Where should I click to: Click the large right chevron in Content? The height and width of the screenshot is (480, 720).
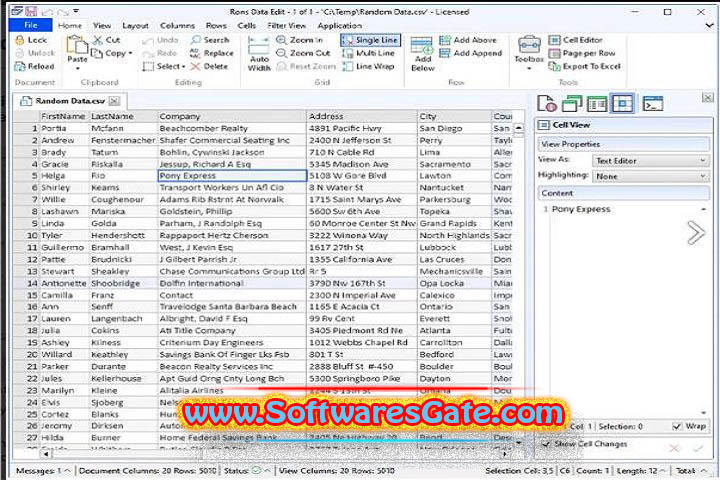tap(696, 232)
